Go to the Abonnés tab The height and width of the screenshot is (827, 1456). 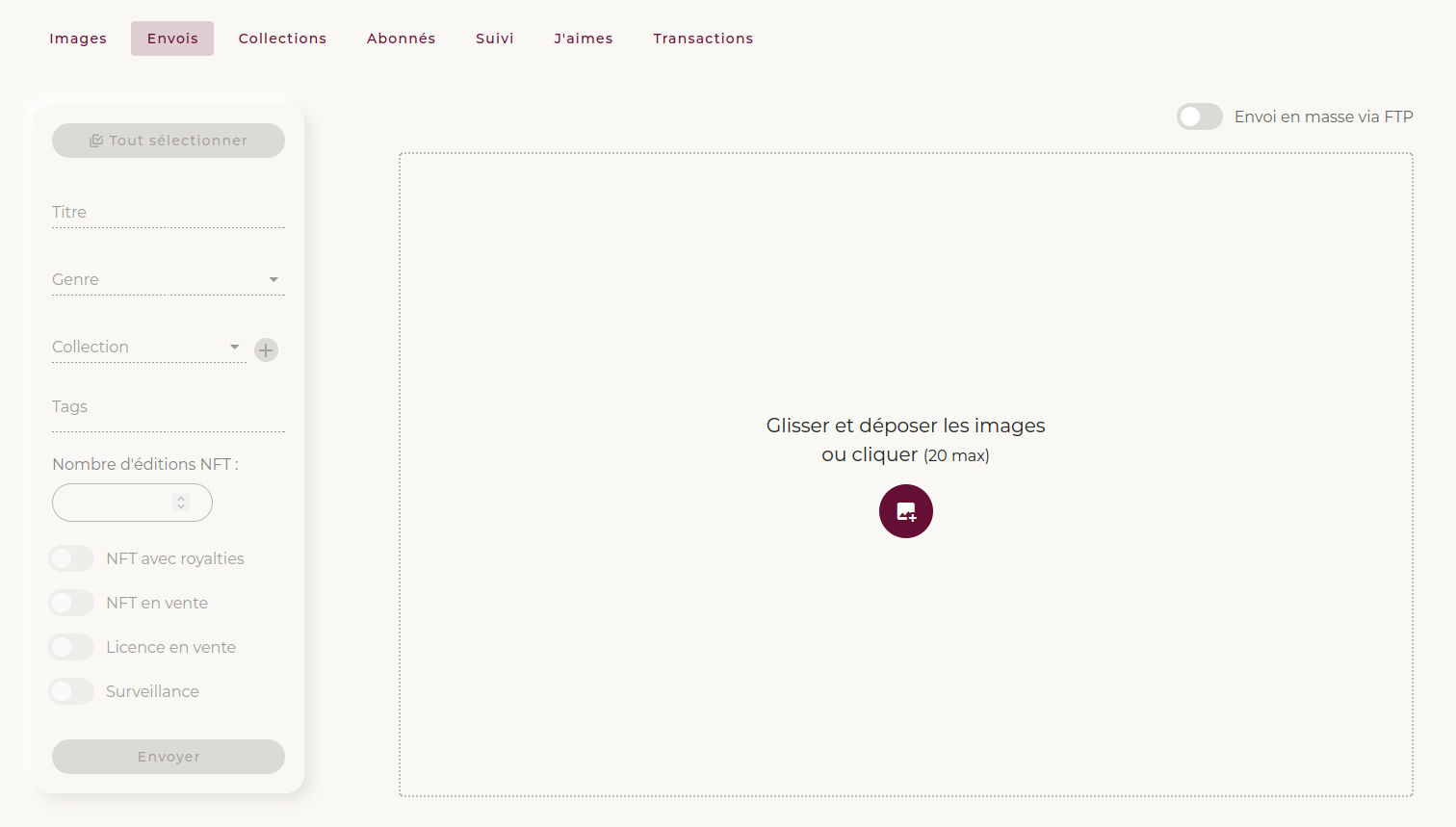401,39
